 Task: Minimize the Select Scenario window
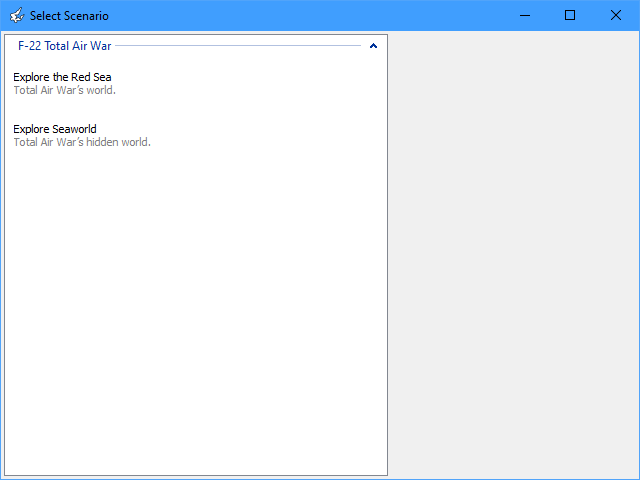[524, 15]
